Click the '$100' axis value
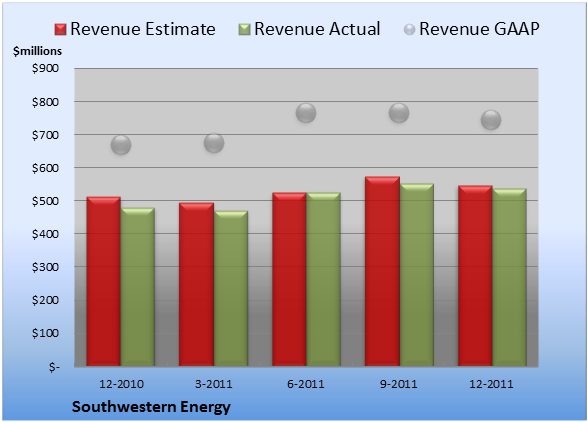The image size is (588, 422). [x=45, y=333]
